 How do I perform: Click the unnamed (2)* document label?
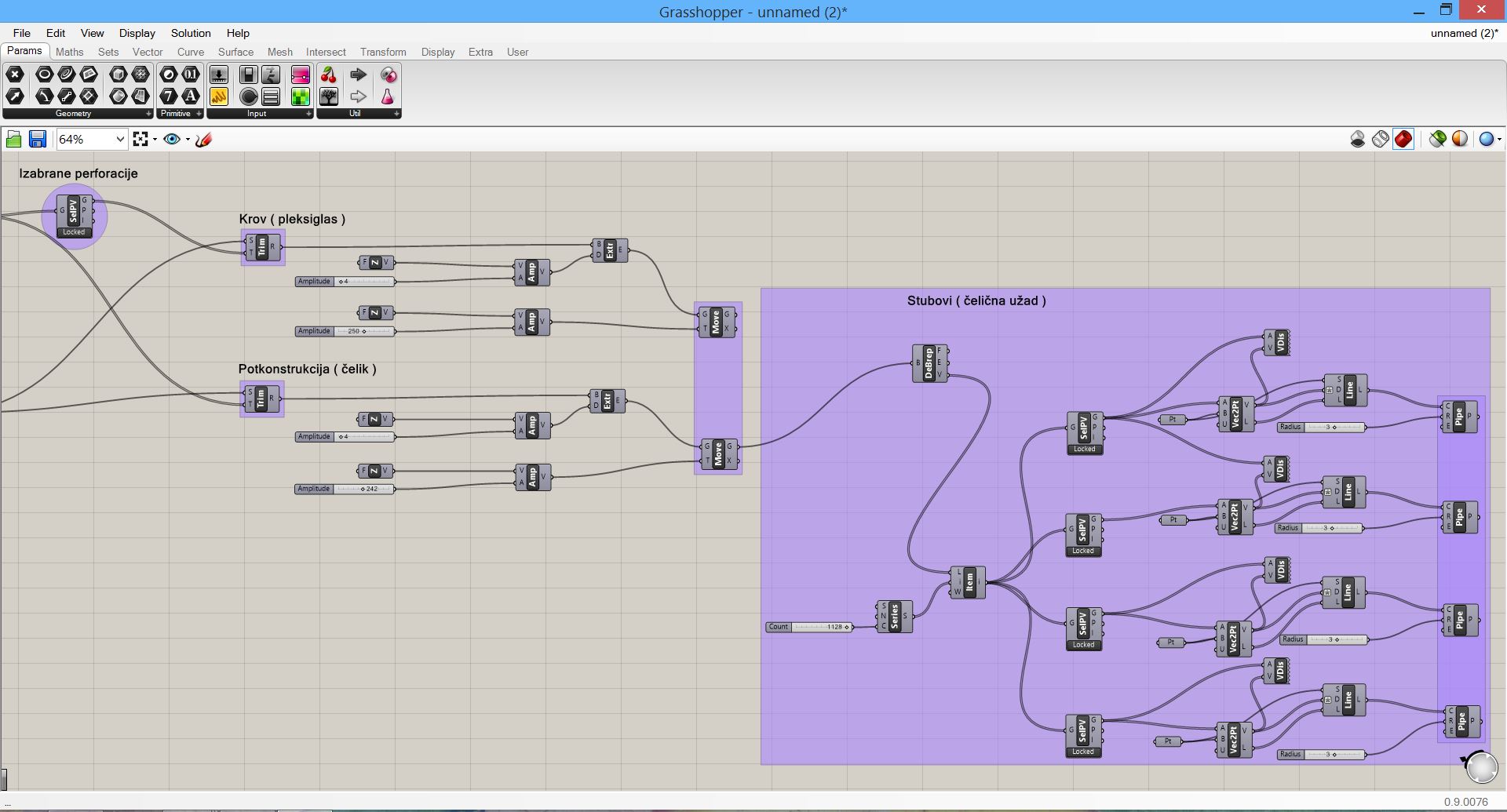tap(1463, 33)
